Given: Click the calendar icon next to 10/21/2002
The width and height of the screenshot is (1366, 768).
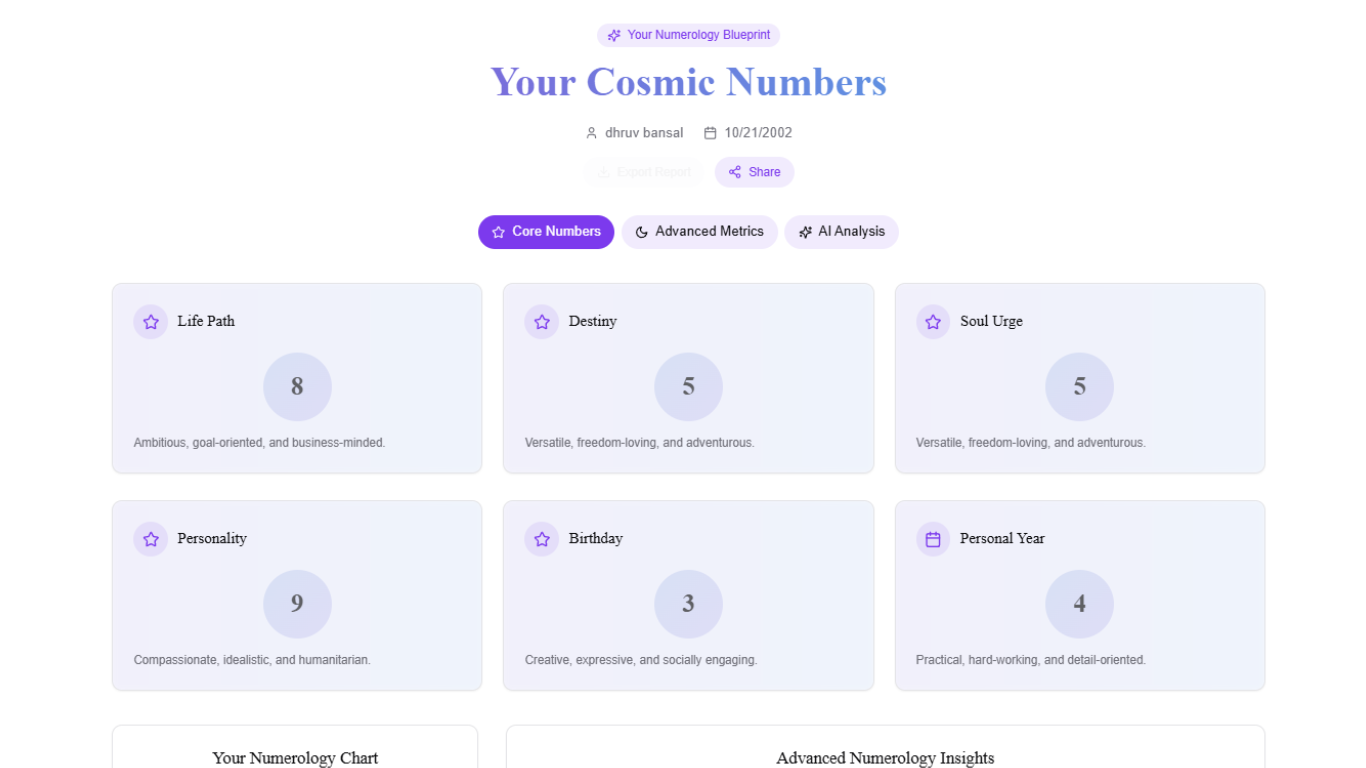Looking at the screenshot, I should [x=710, y=133].
